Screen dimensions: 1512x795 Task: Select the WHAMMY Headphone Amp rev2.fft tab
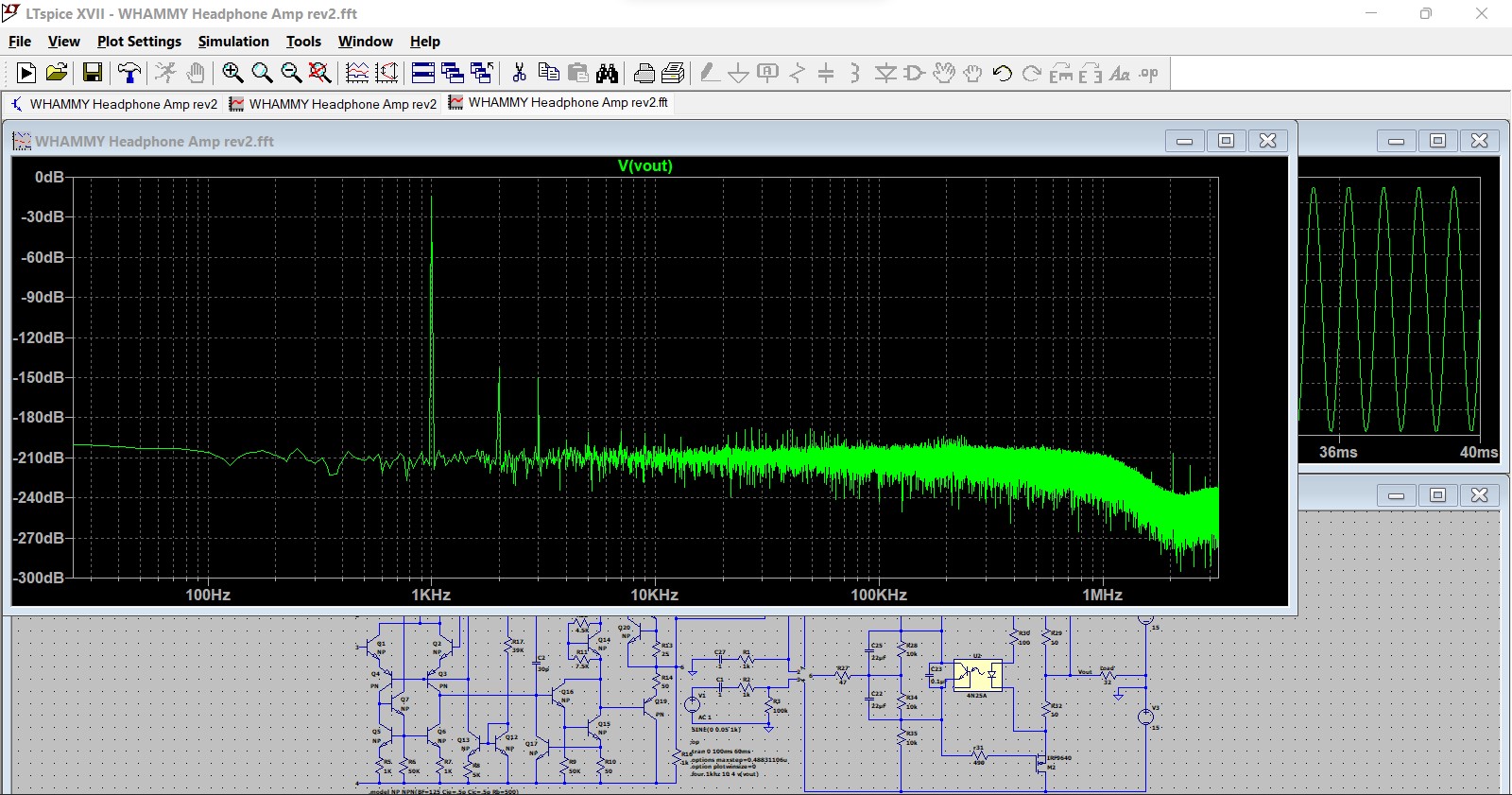pos(558,102)
